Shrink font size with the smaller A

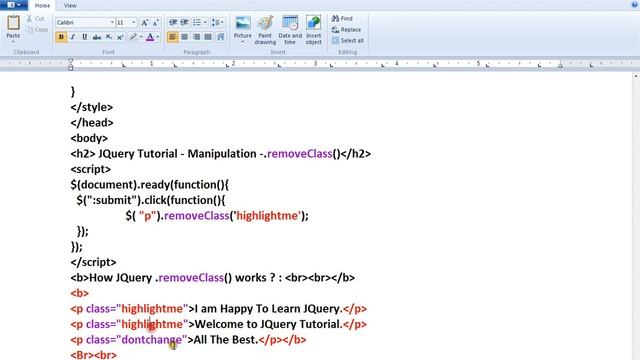pos(156,22)
